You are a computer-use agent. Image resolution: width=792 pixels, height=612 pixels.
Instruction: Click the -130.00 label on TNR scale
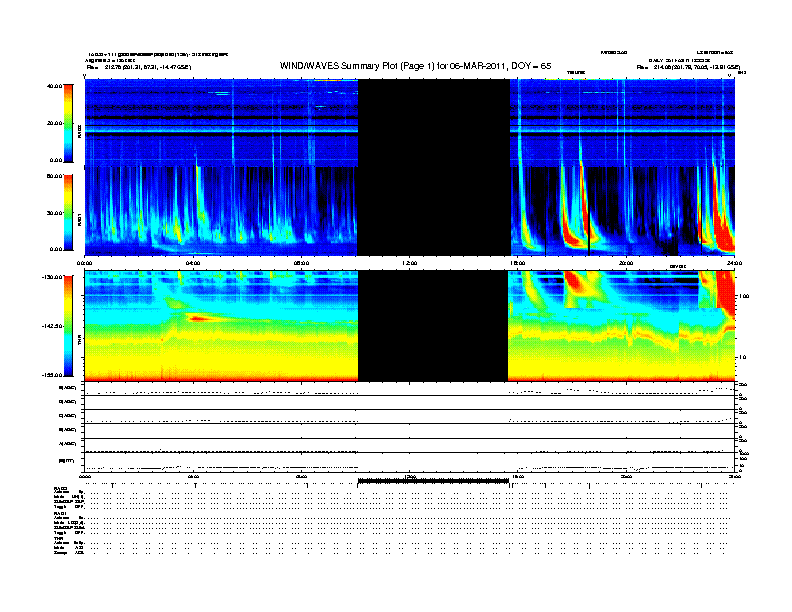(52, 277)
